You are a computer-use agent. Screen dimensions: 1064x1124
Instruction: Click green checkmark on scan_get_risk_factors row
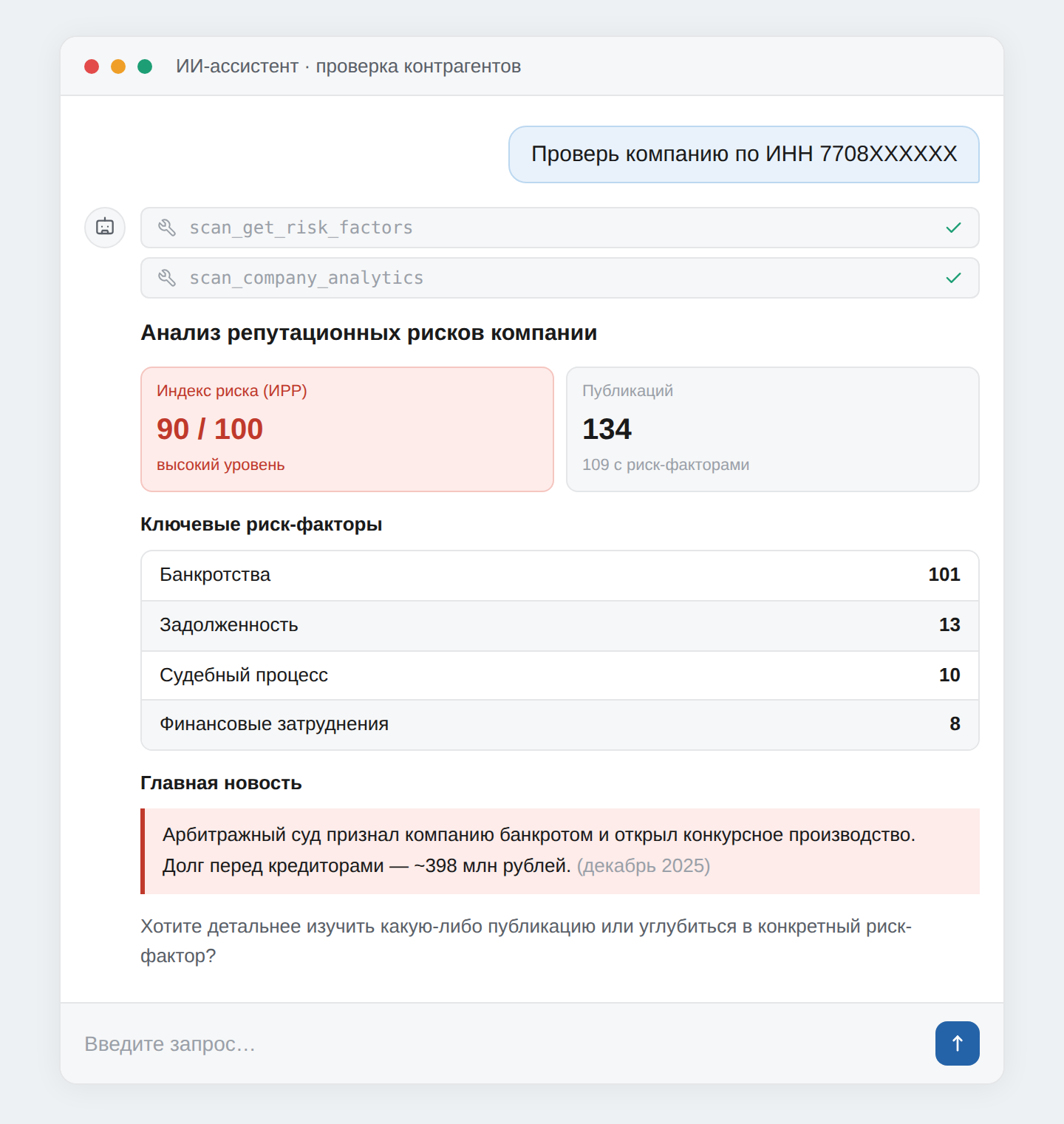pyautogui.click(x=953, y=228)
